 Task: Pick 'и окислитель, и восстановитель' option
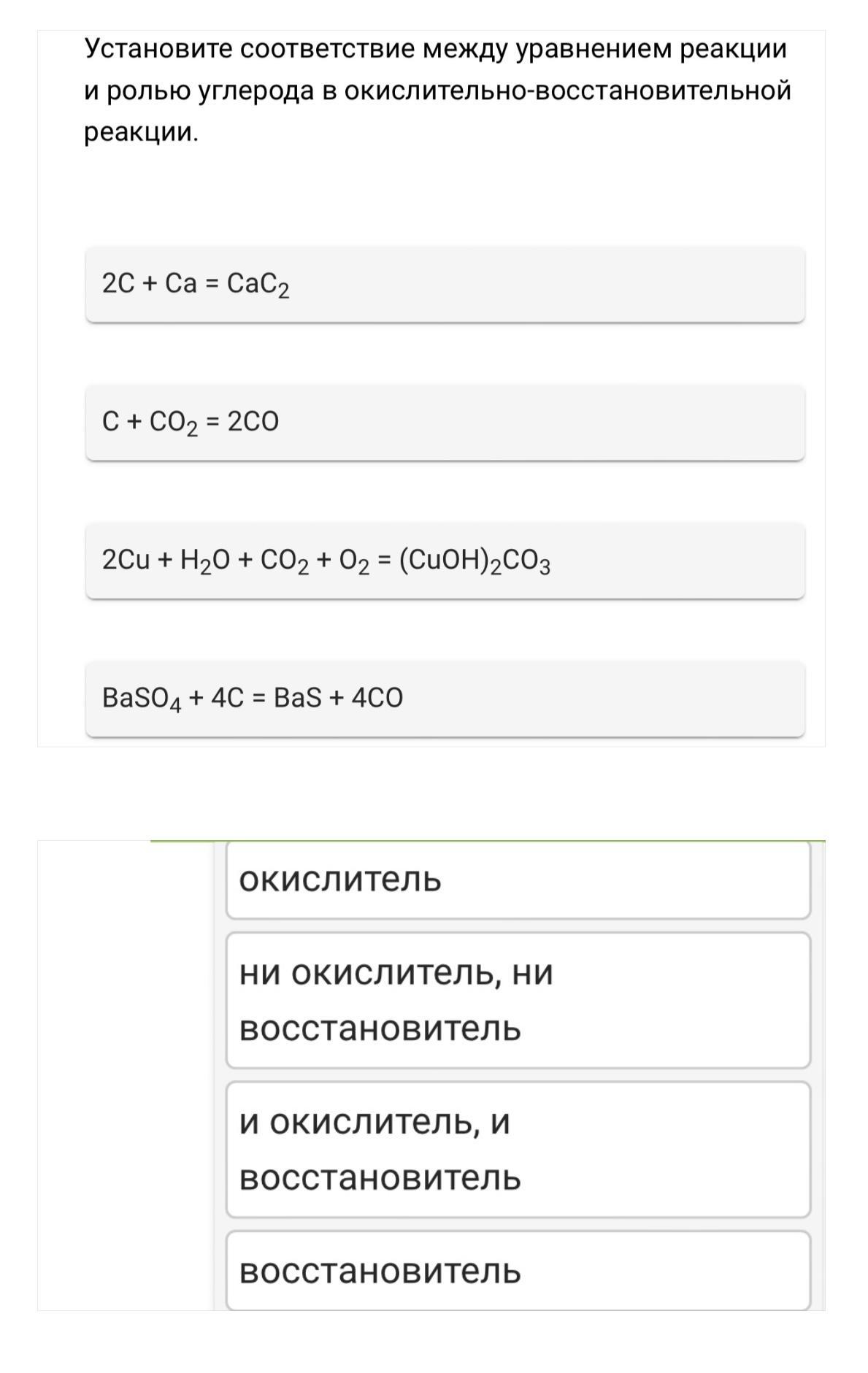[x=518, y=1150]
